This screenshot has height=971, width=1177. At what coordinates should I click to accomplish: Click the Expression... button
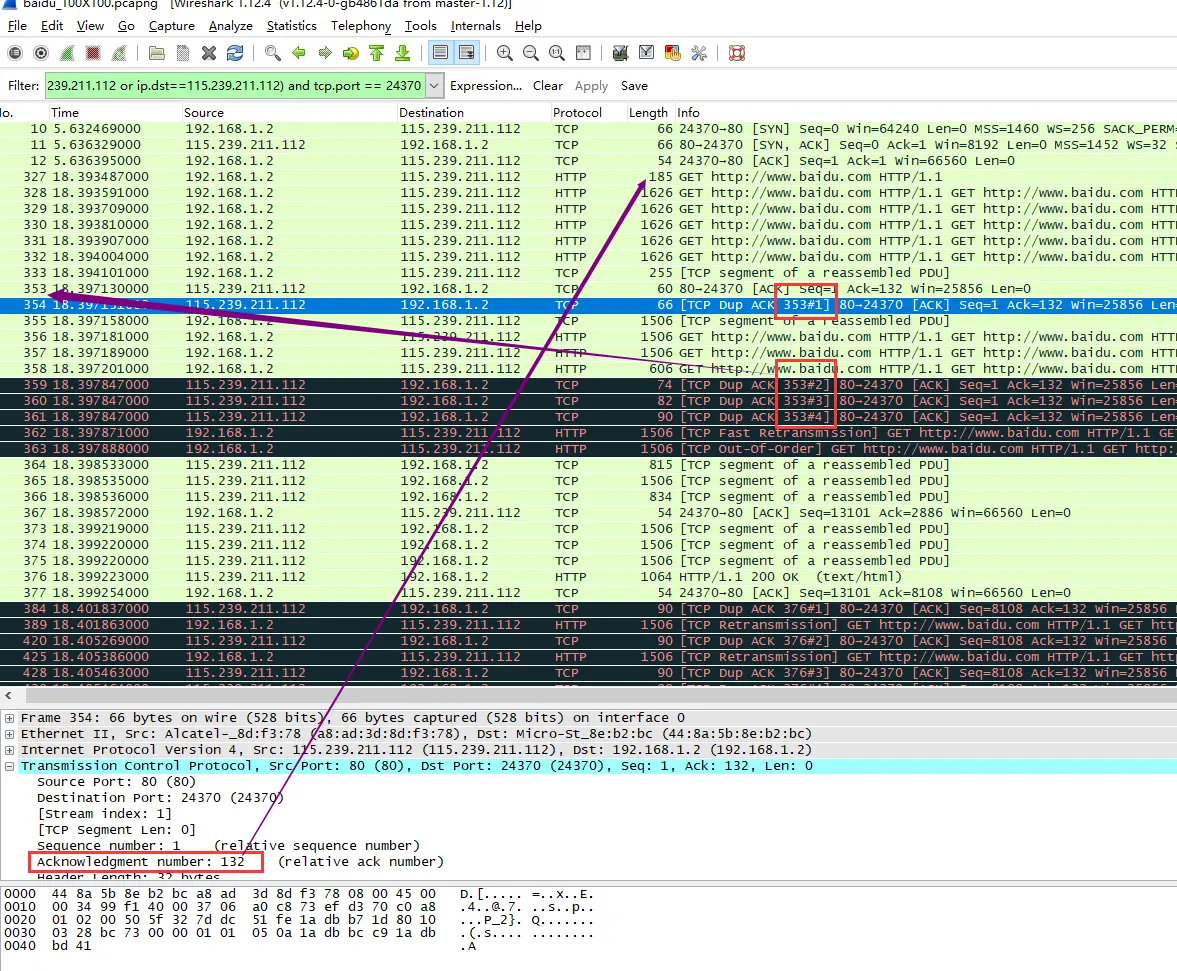point(486,86)
